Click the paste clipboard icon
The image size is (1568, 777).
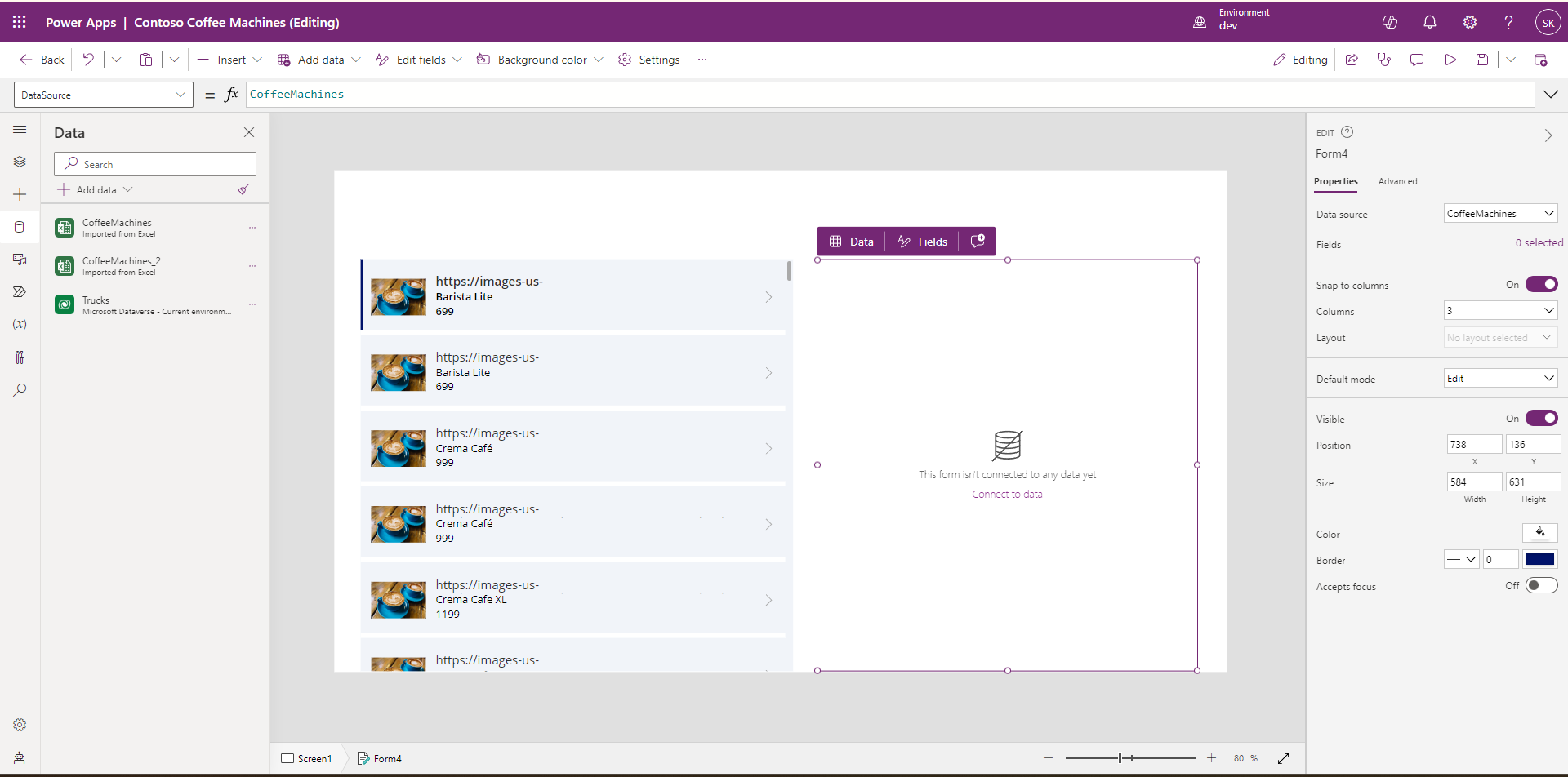[146, 60]
